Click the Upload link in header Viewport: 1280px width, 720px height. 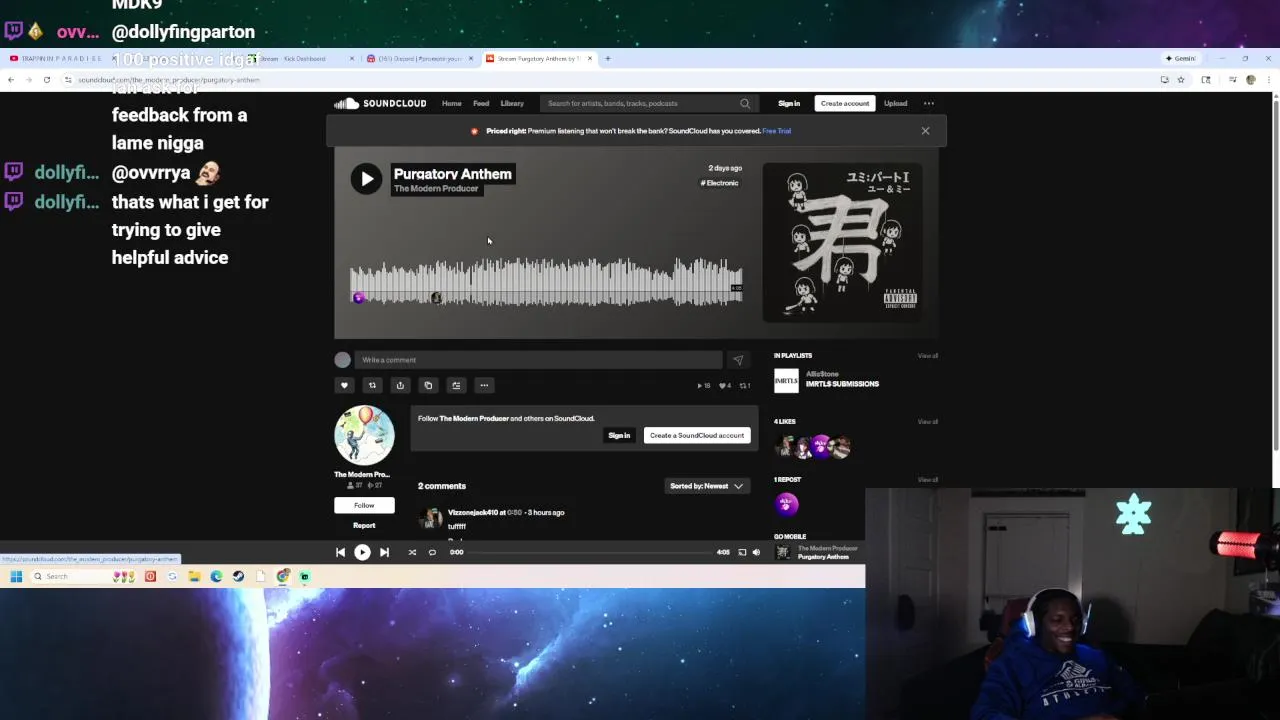pos(895,103)
